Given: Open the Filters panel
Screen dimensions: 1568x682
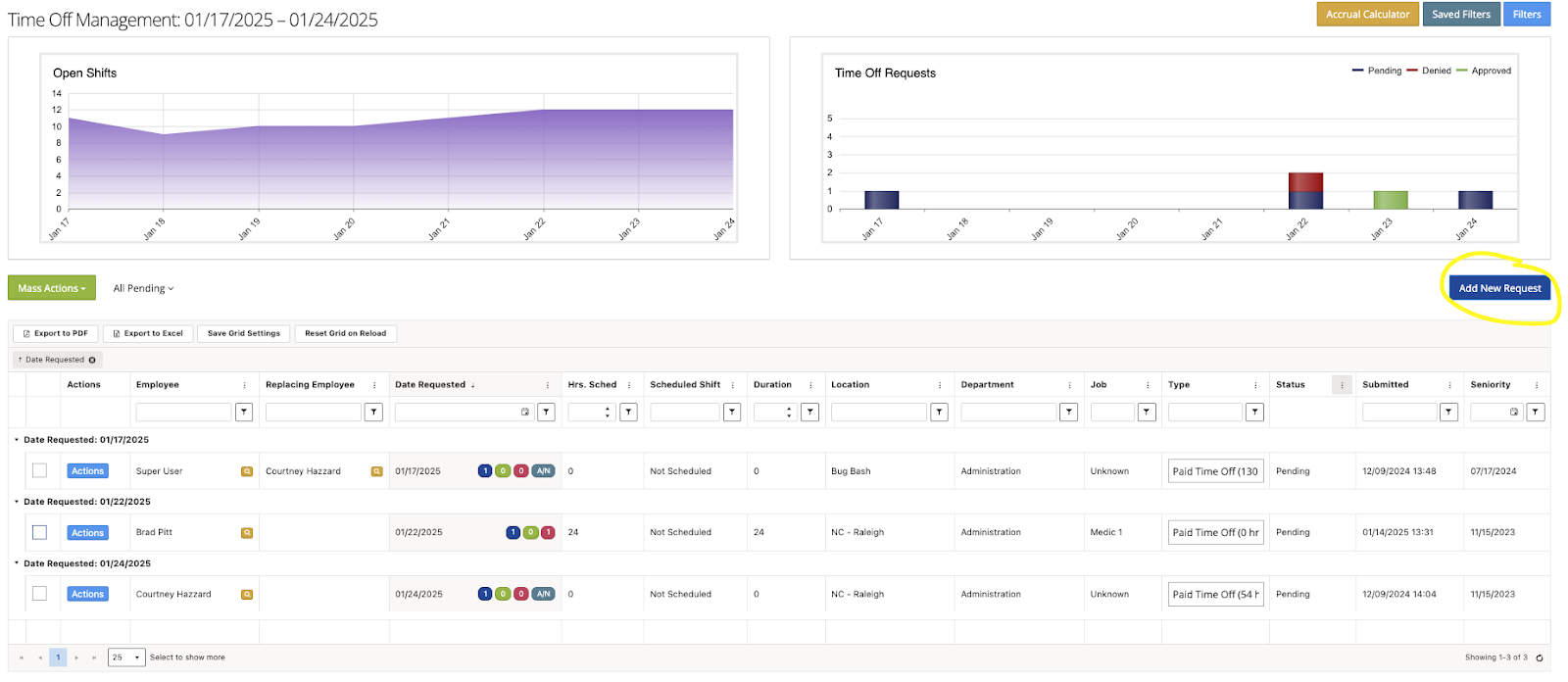Looking at the screenshot, I should (1526, 15).
